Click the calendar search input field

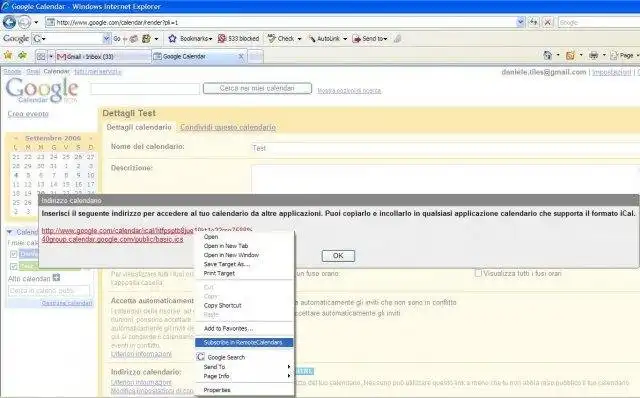(145, 89)
